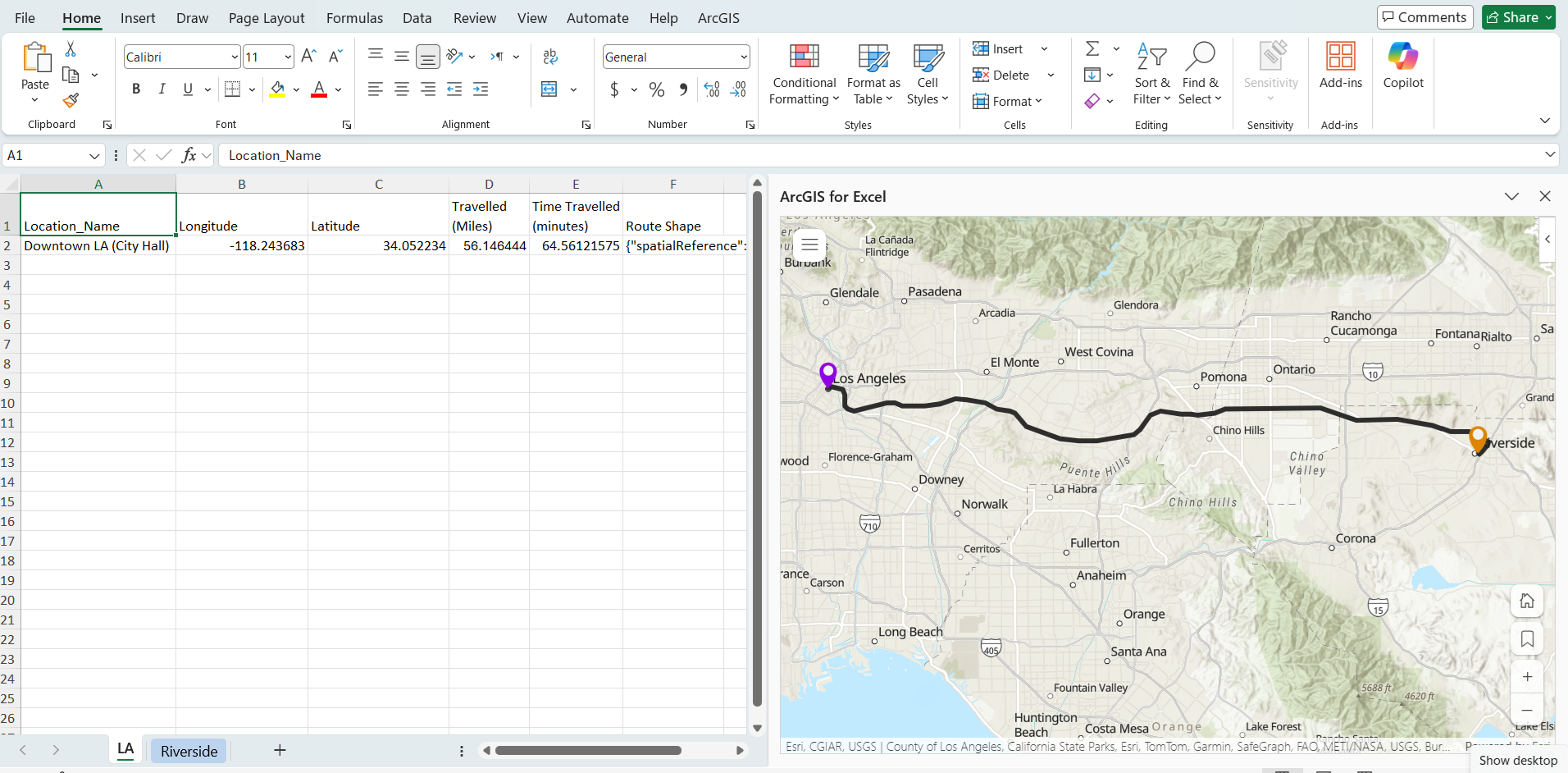Insert function using the fx icon
The height and width of the screenshot is (773, 1568).
(x=189, y=155)
